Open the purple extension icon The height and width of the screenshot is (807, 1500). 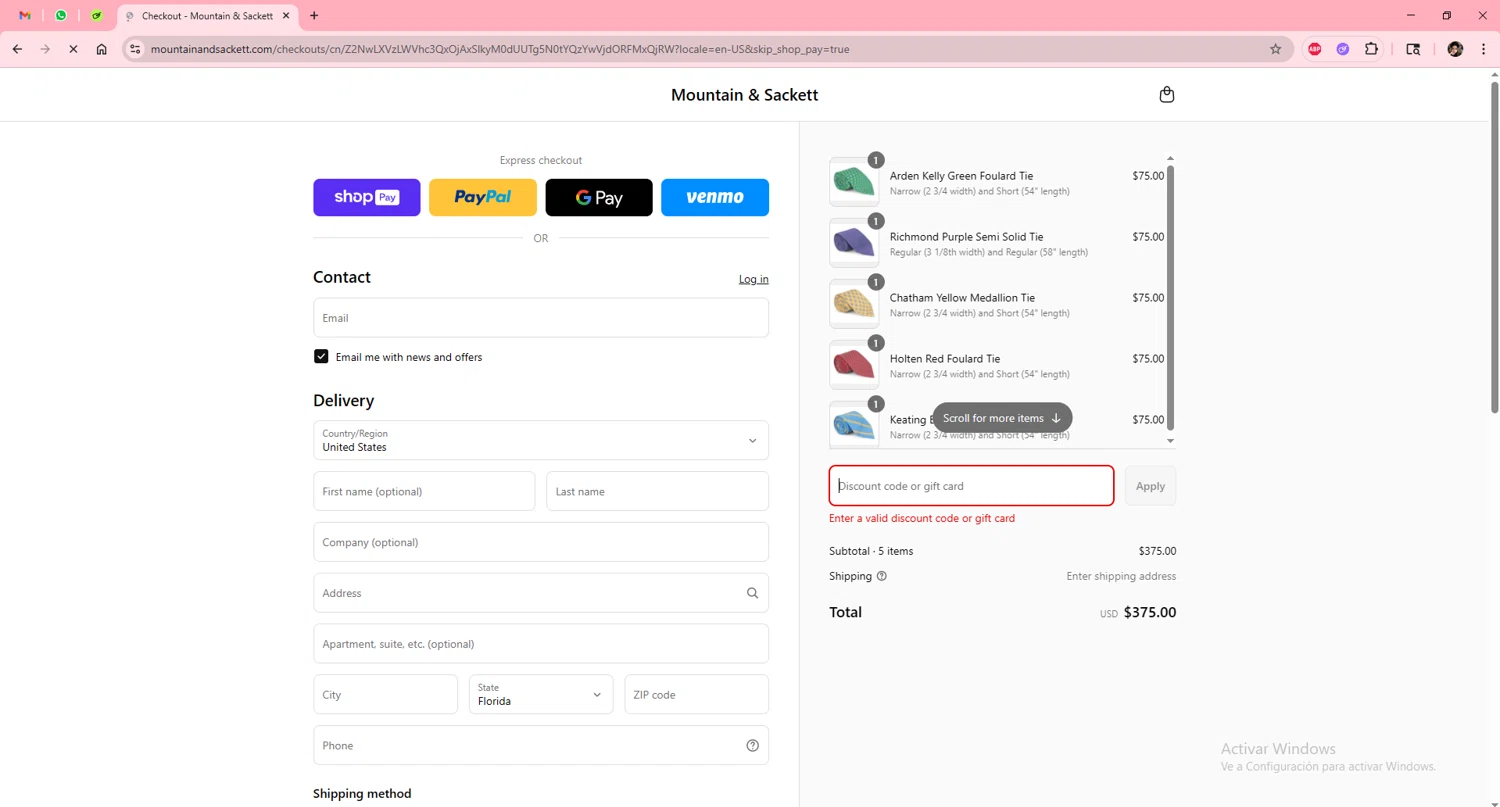click(1343, 49)
